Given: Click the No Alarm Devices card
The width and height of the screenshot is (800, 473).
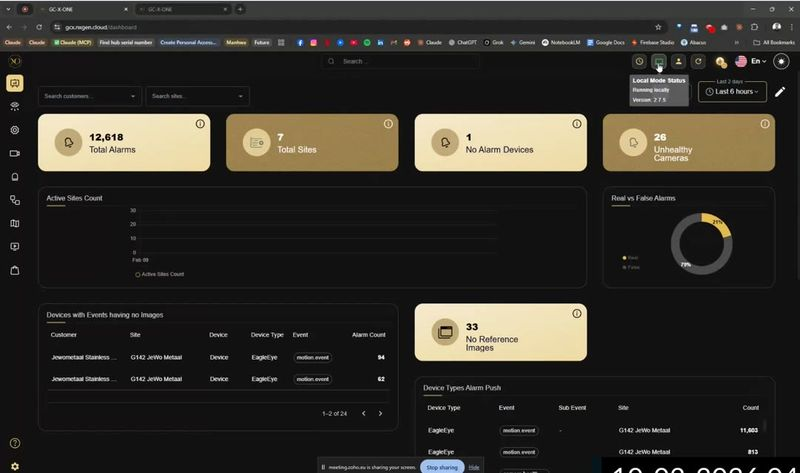Looking at the screenshot, I should pyautogui.click(x=501, y=142).
